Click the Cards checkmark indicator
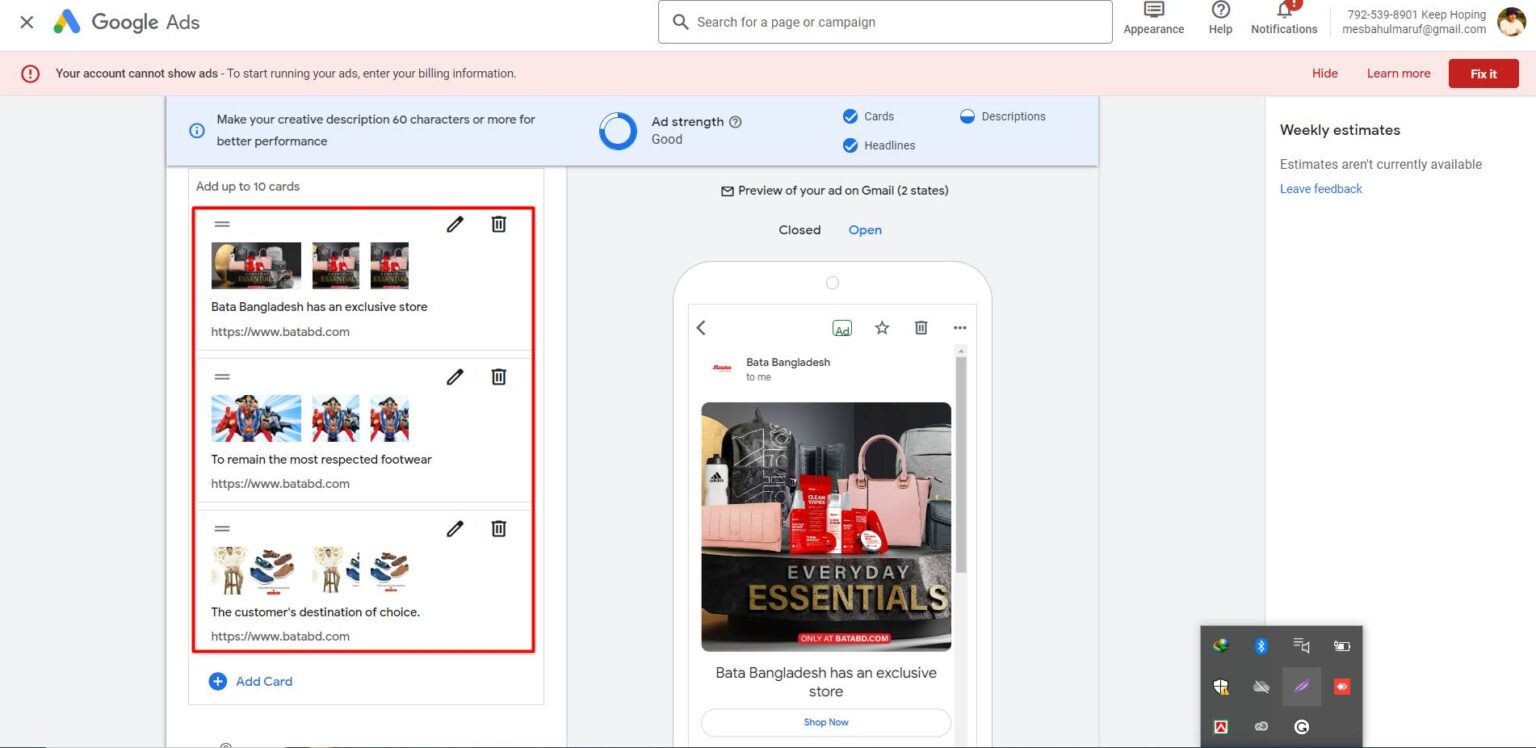This screenshot has height=748, width=1536. (850, 116)
